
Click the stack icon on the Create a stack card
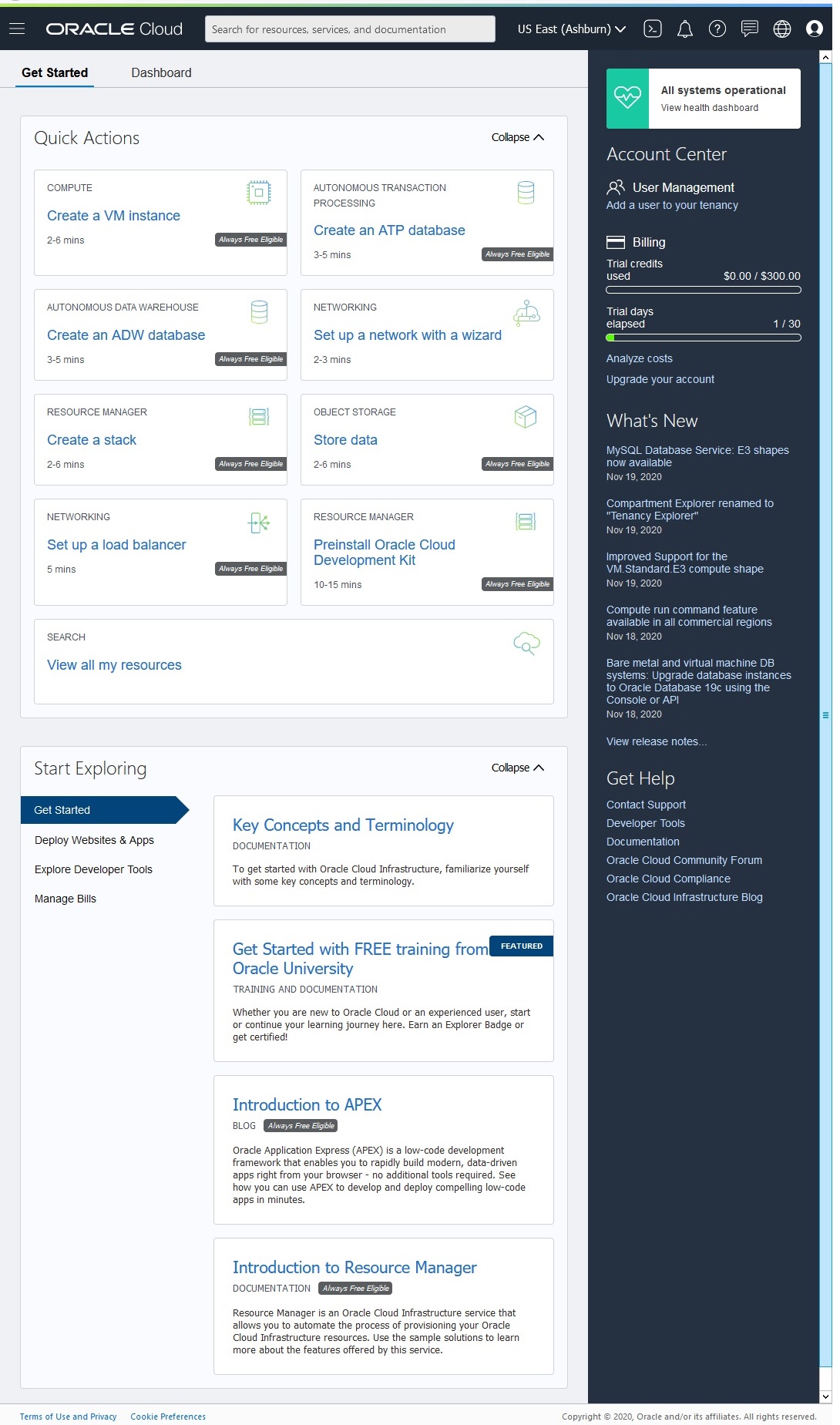click(x=259, y=417)
